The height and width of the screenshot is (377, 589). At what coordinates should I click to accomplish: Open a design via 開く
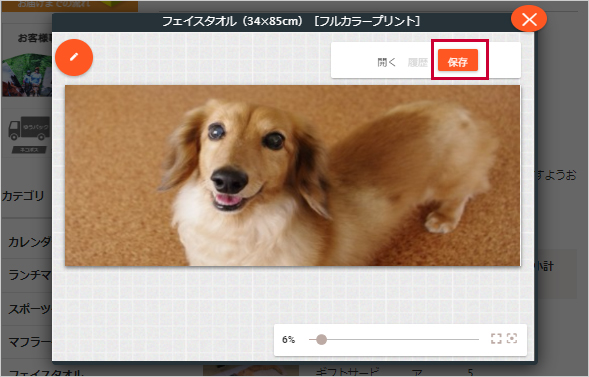(386, 62)
